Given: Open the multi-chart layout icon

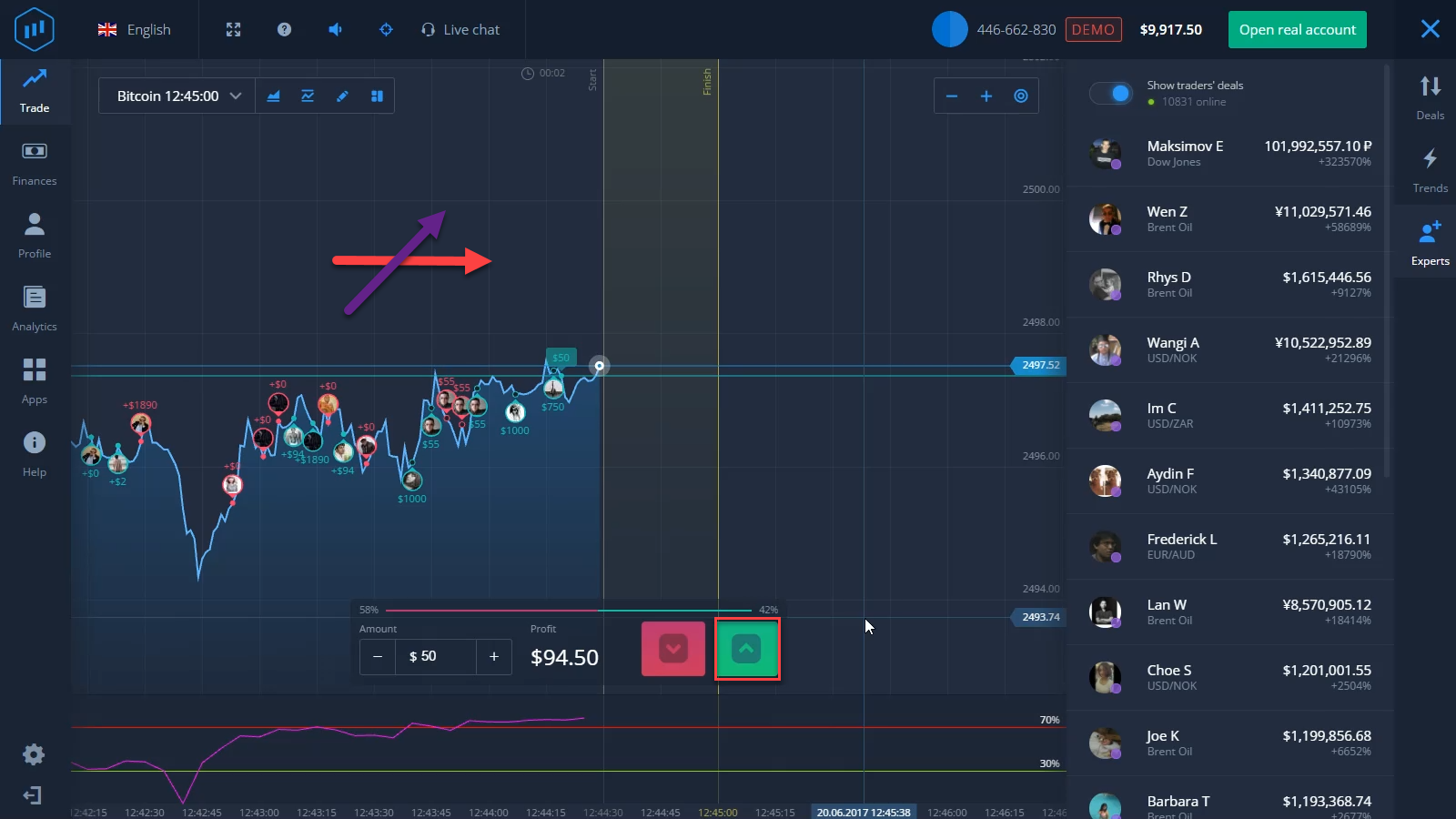Looking at the screenshot, I should (377, 96).
